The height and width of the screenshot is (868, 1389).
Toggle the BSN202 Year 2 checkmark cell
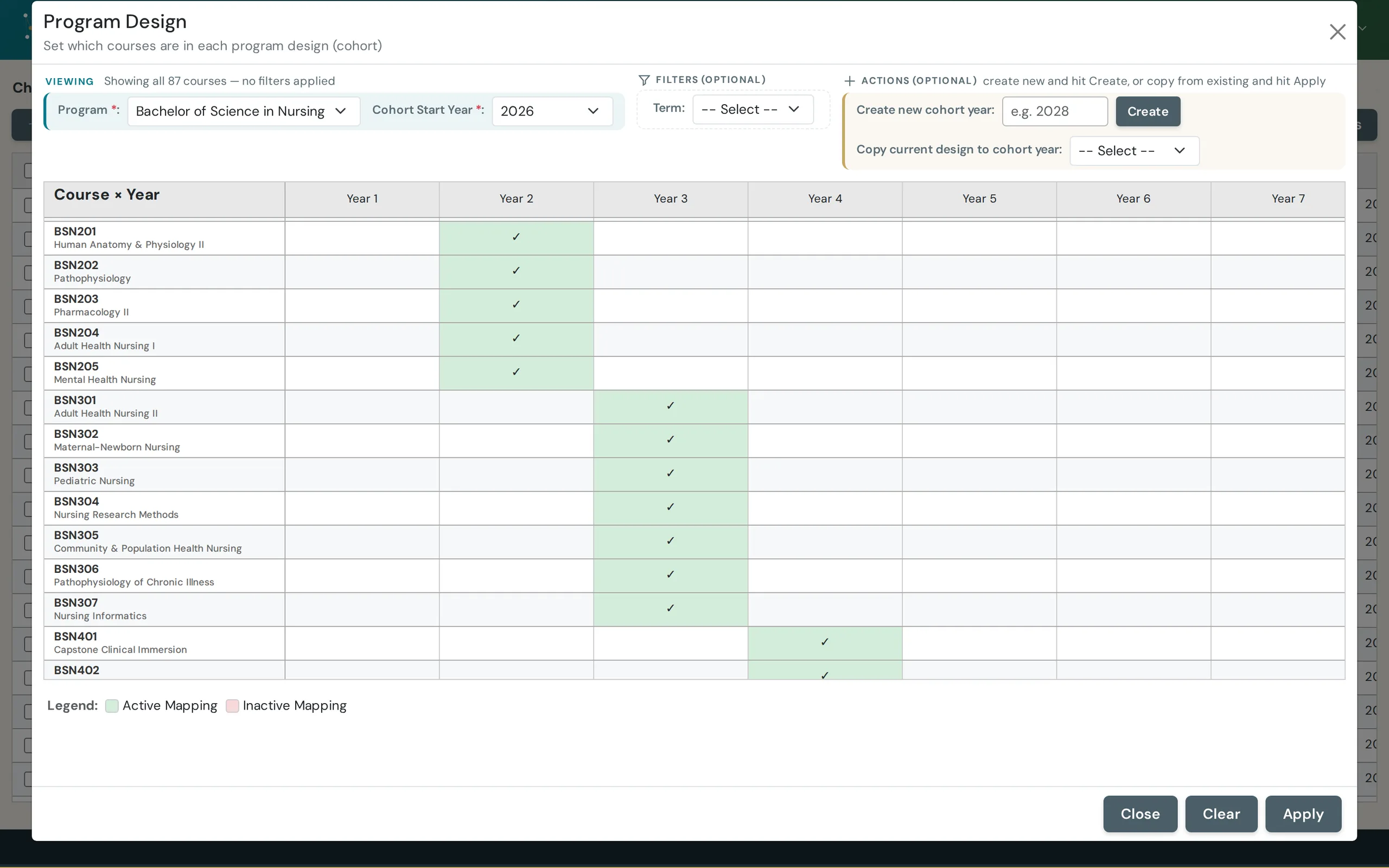pyautogui.click(x=516, y=272)
